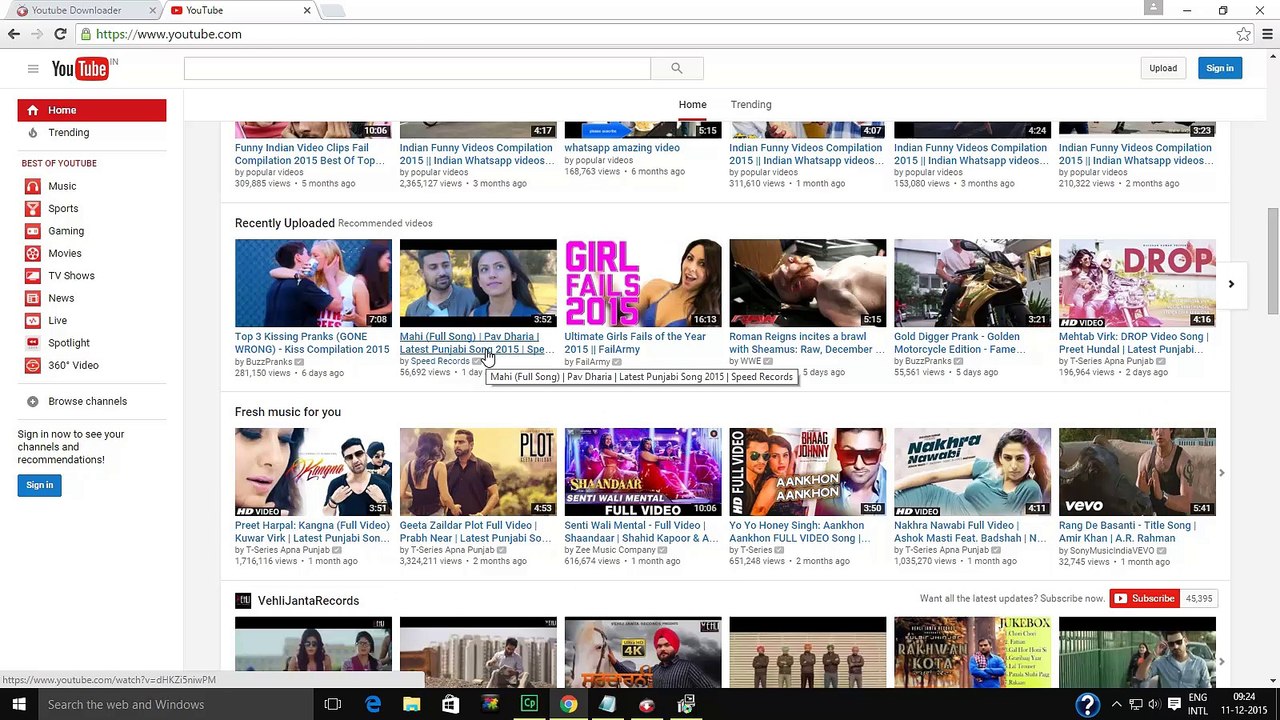This screenshot has width=1280, height=720.
Task: Show next Fresh music videos arrow
Action: coord(1221,472)
